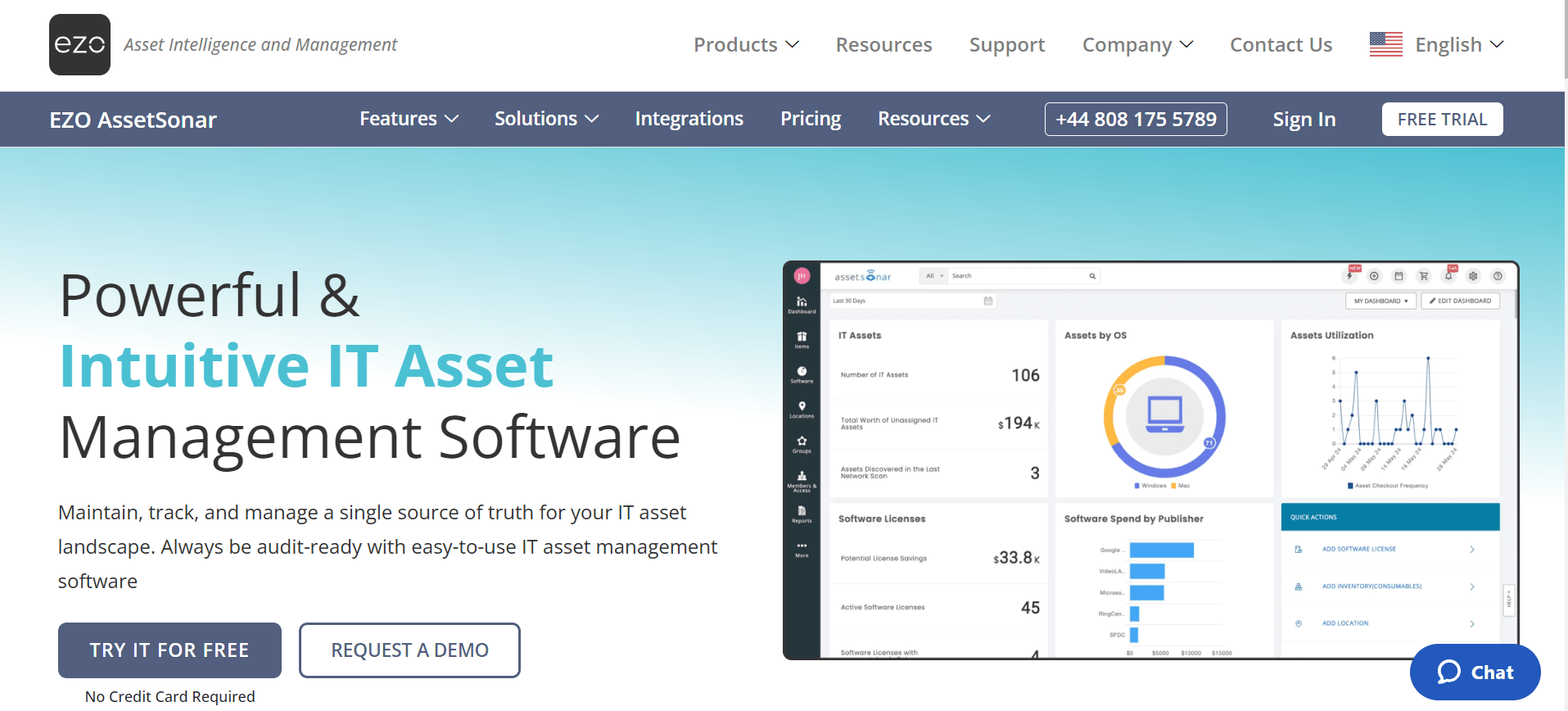
Task: Click the assetsonar logo in the dashboard
Action: pos(862,276)
